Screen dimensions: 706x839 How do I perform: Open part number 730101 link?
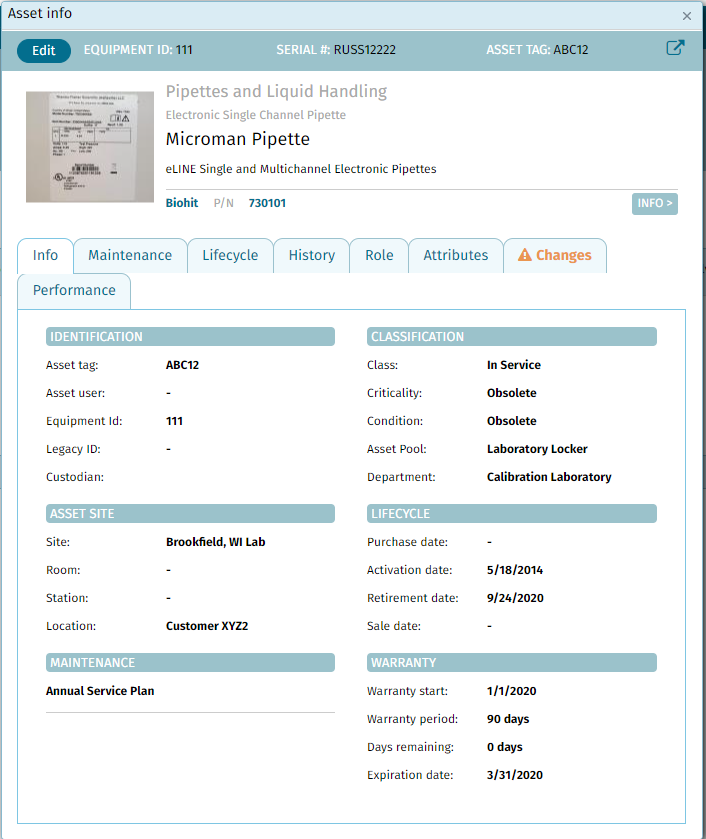tap(267, 203)
